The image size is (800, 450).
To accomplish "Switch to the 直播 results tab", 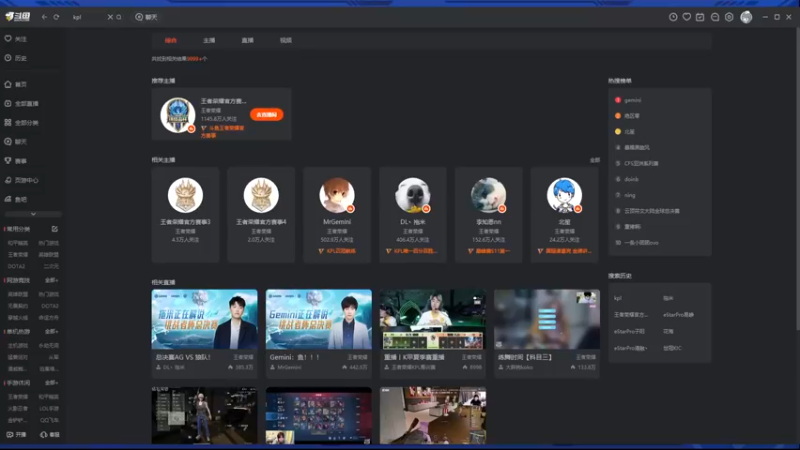I will point(247,40).
